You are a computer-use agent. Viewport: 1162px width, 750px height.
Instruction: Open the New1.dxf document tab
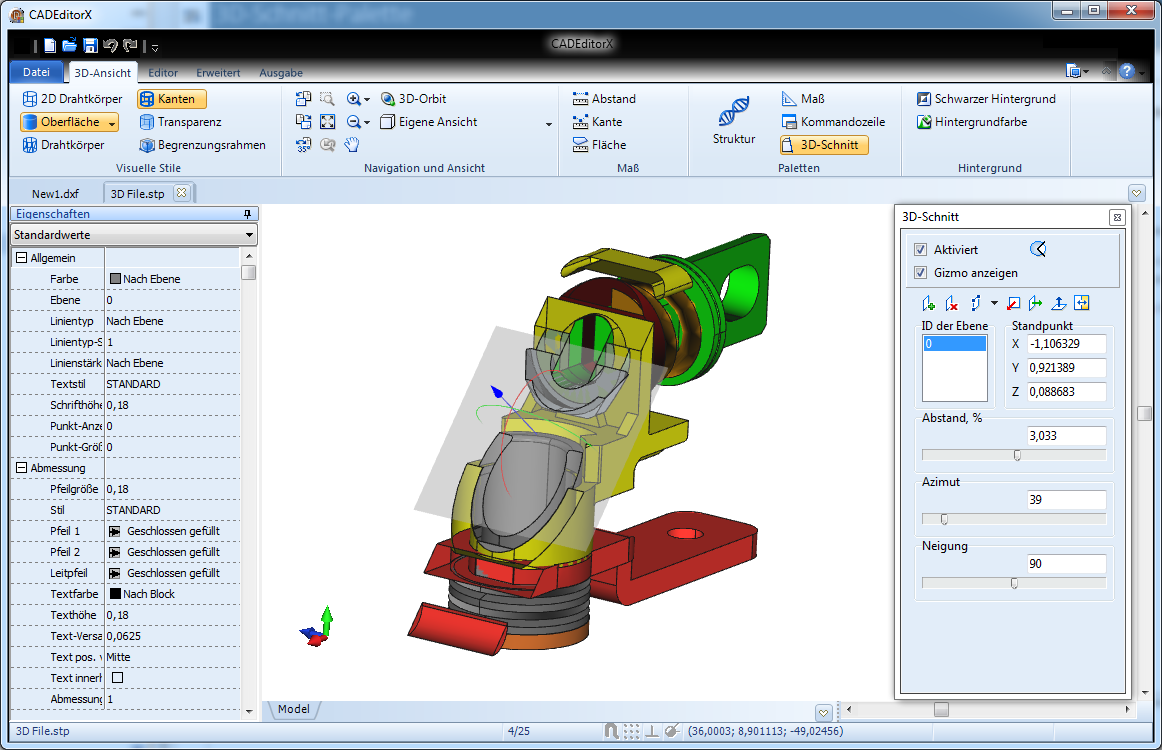point(55,193)
